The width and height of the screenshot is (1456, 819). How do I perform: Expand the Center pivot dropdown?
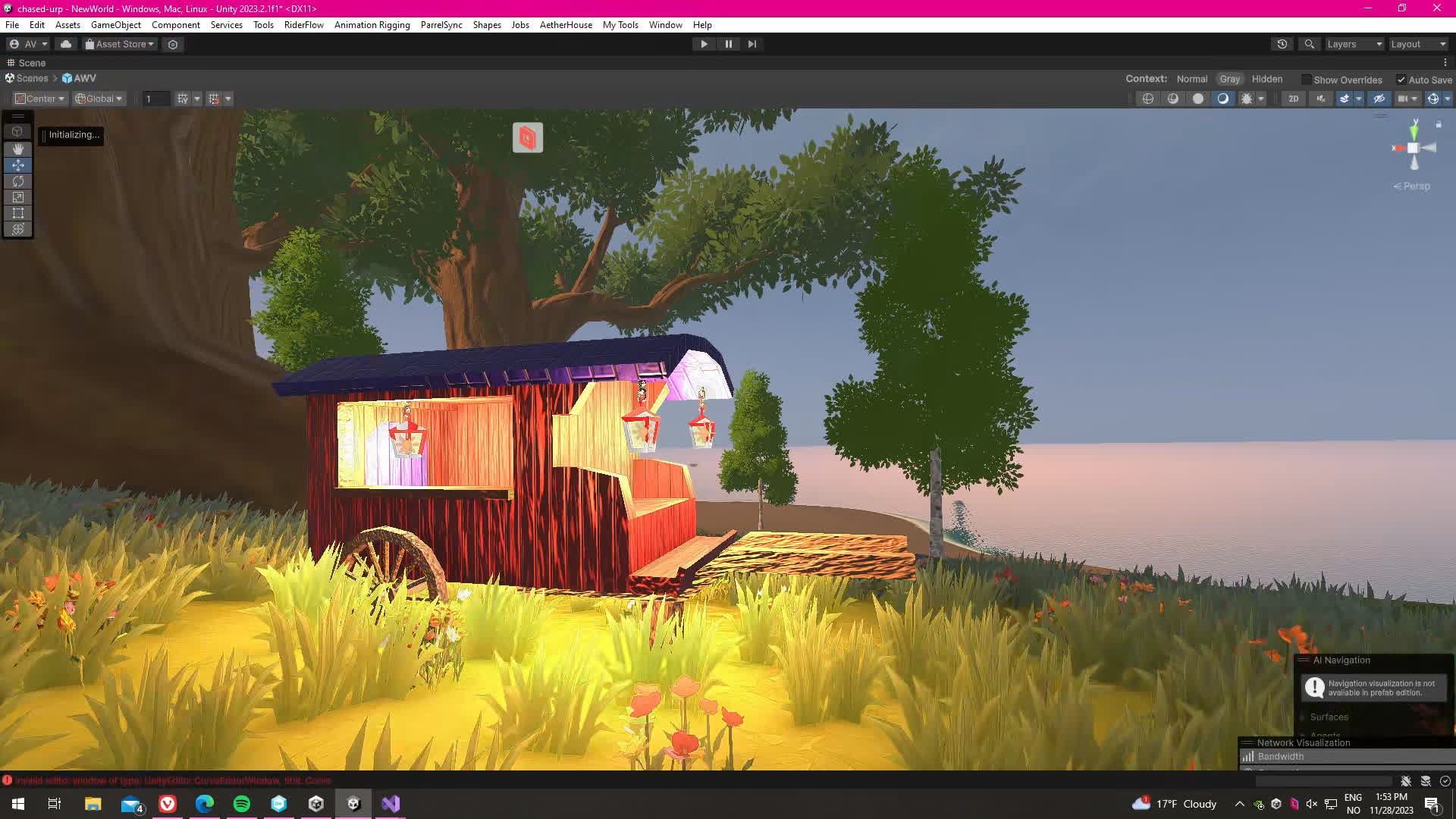tap(40, 99)
